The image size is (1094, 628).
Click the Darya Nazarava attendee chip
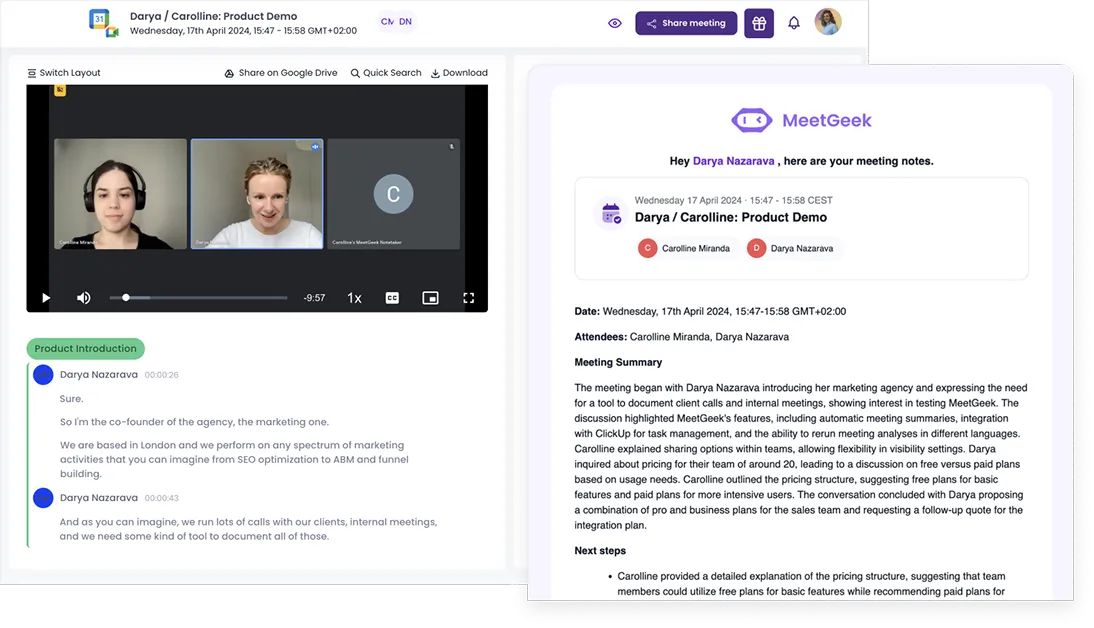tap(791, 248)
